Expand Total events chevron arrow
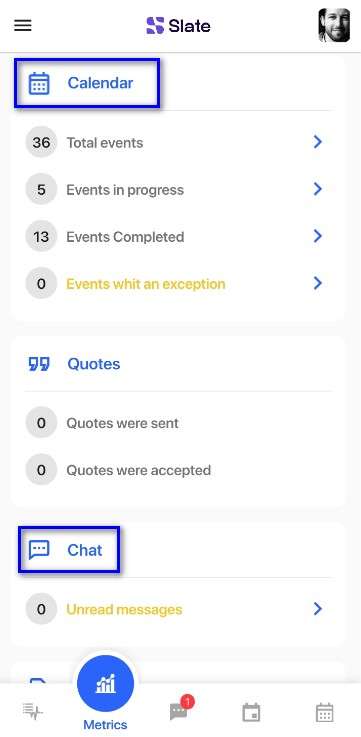 click(x=318, y=141)
